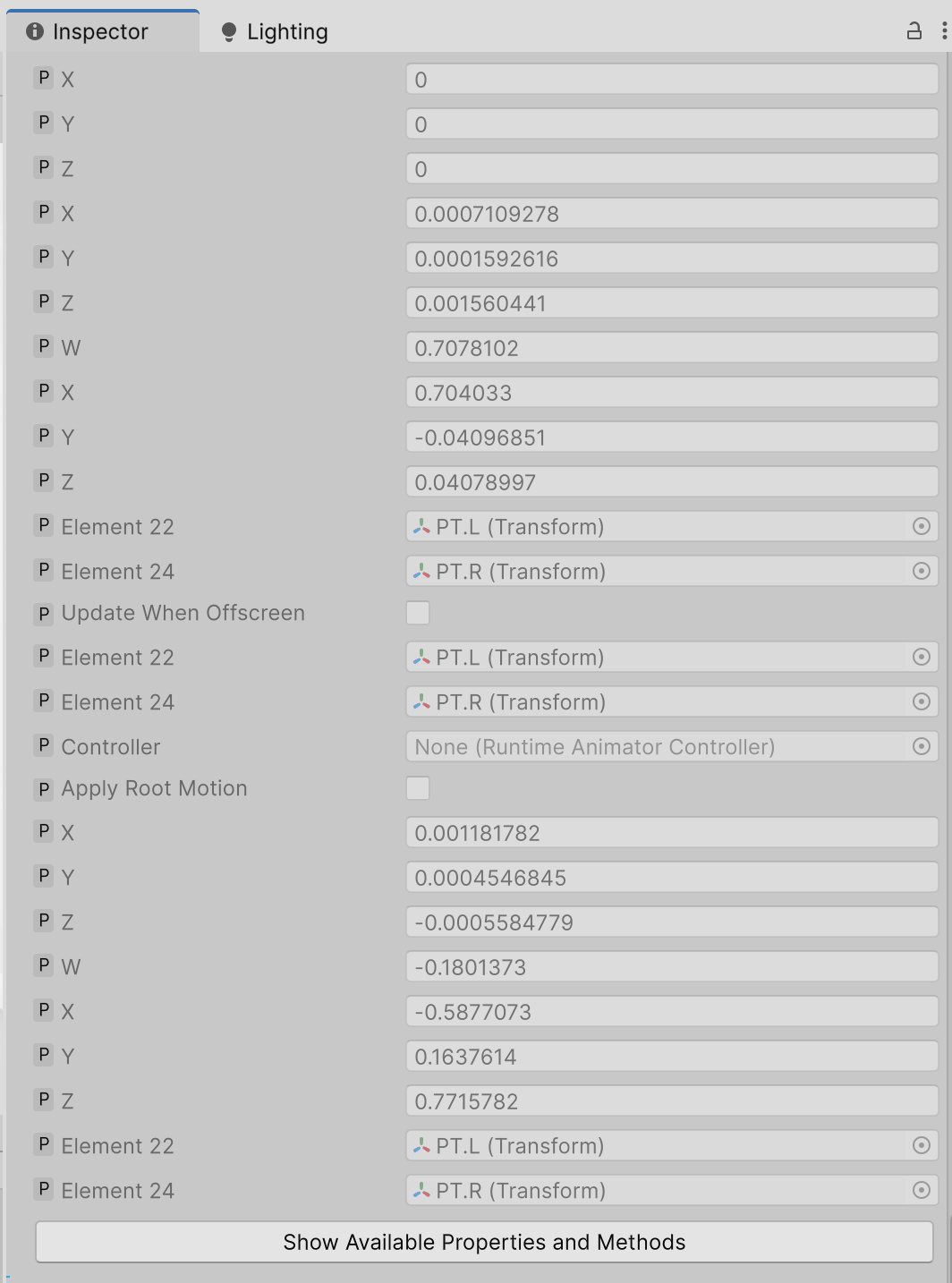Click the P icon beside Apply Root Motion
Screen dimensions: 952x1283
(44, 788)
